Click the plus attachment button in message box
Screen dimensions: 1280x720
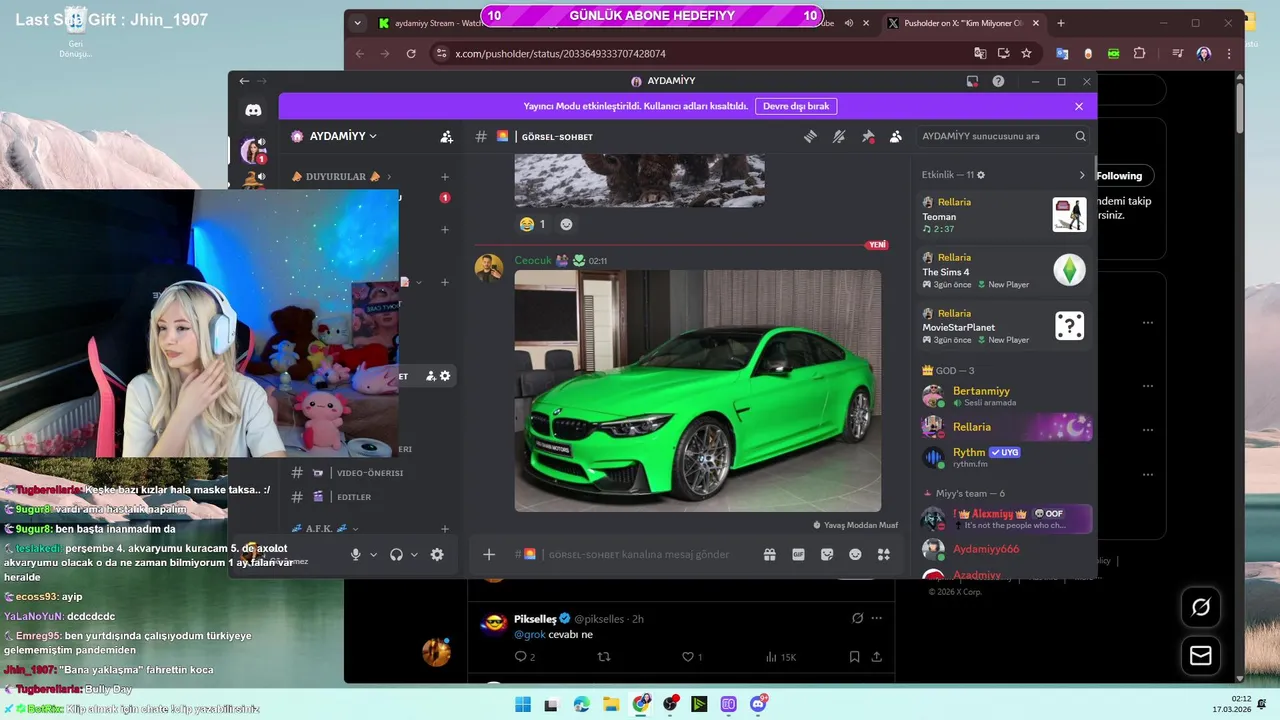[489, 554]
